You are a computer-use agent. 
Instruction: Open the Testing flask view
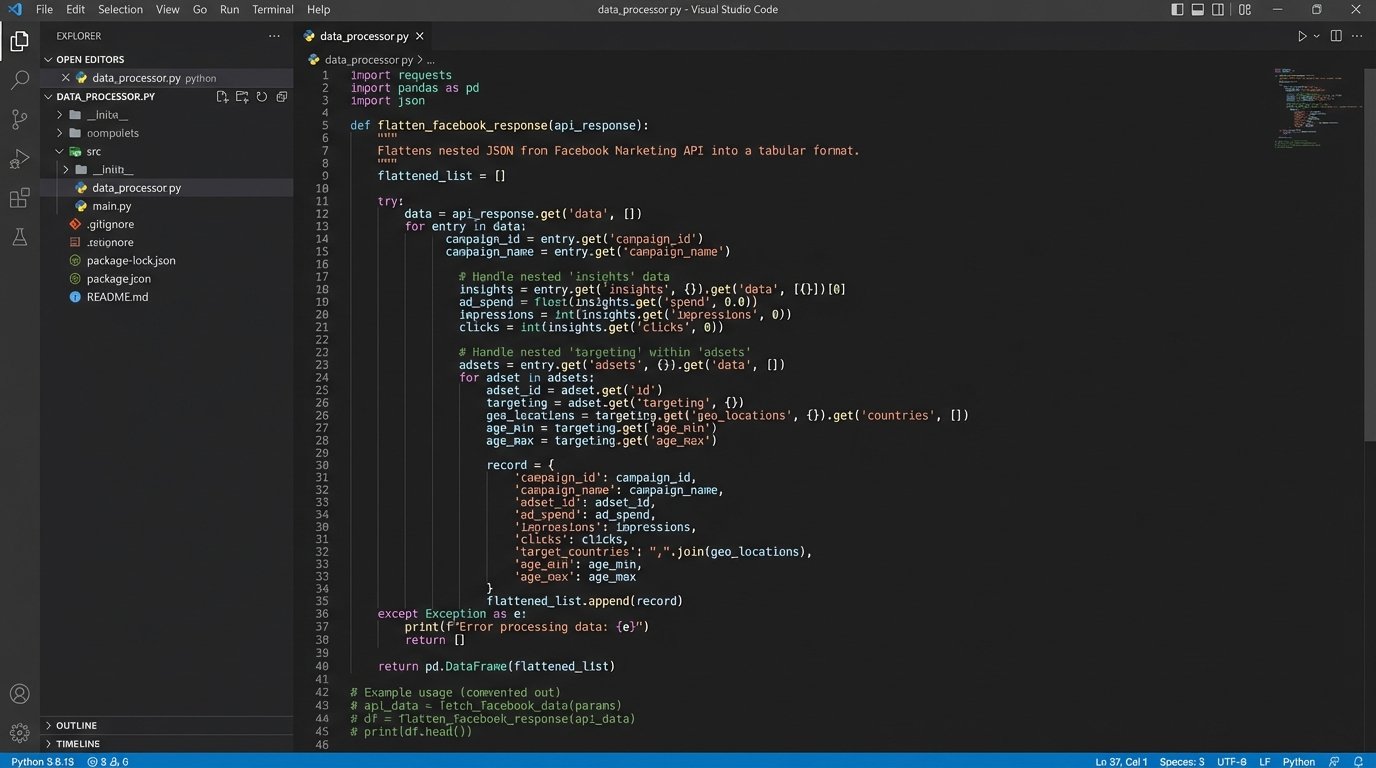19,237
